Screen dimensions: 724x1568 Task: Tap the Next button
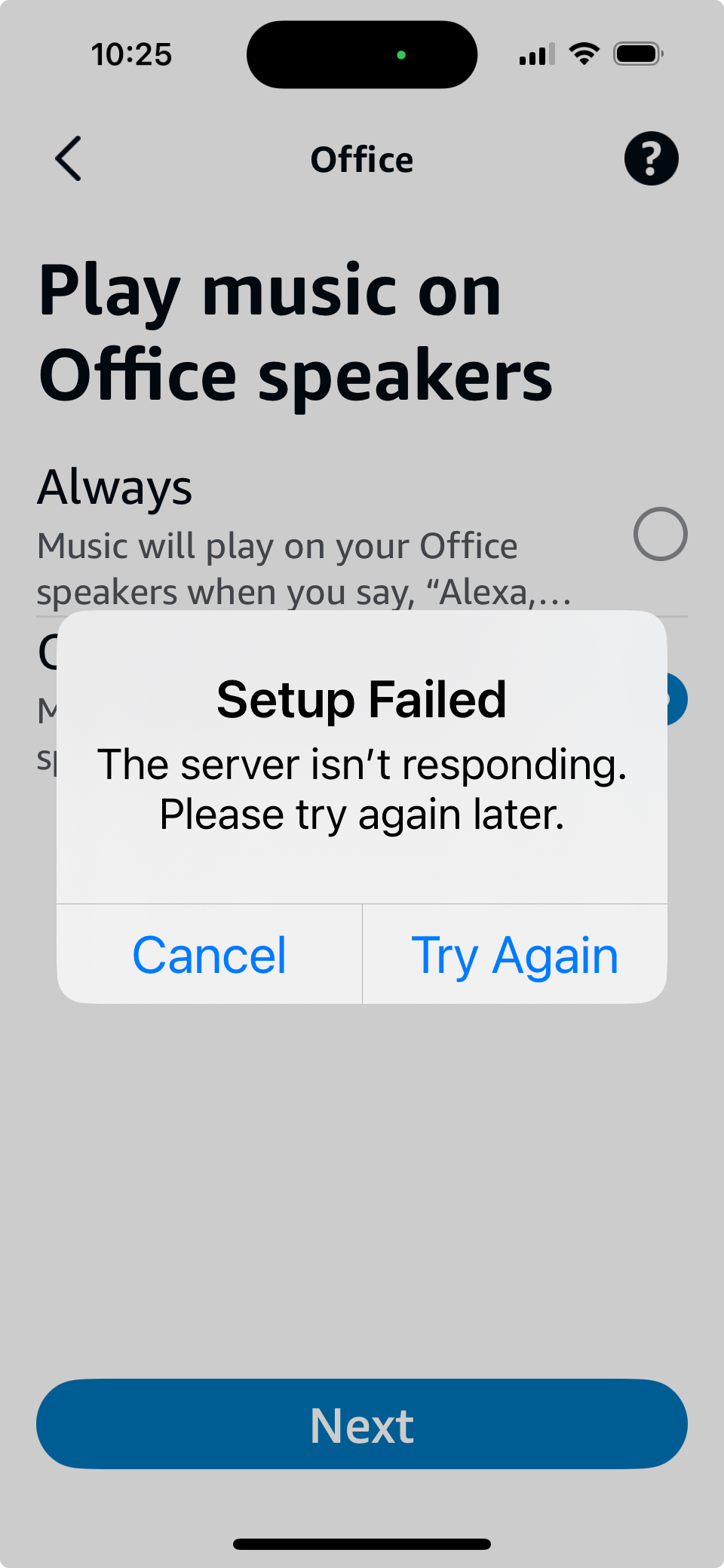(362, 1424)
